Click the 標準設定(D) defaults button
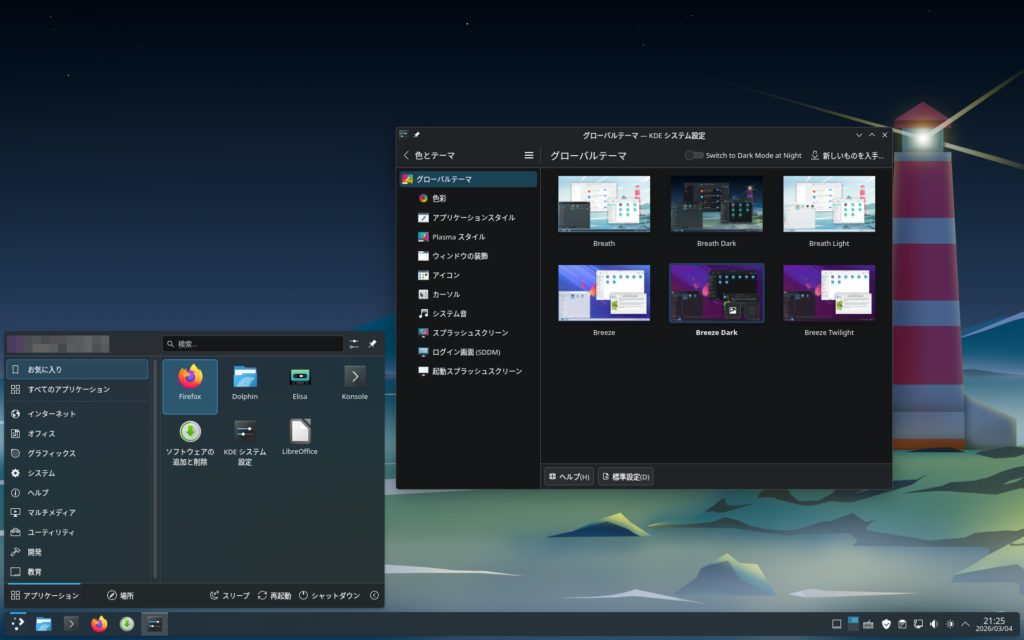This screenshot has width=1024, height=640. [625, 477]
